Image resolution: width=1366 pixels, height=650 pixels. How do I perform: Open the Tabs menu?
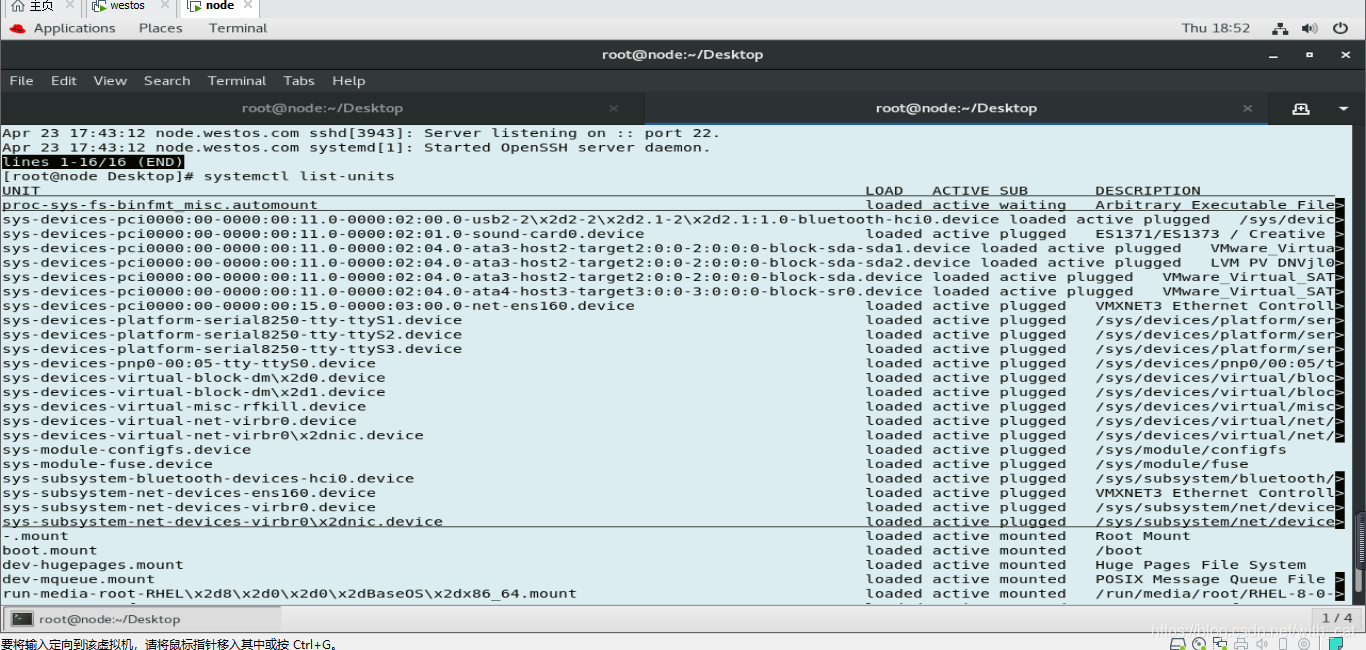[x=299, y=80]
